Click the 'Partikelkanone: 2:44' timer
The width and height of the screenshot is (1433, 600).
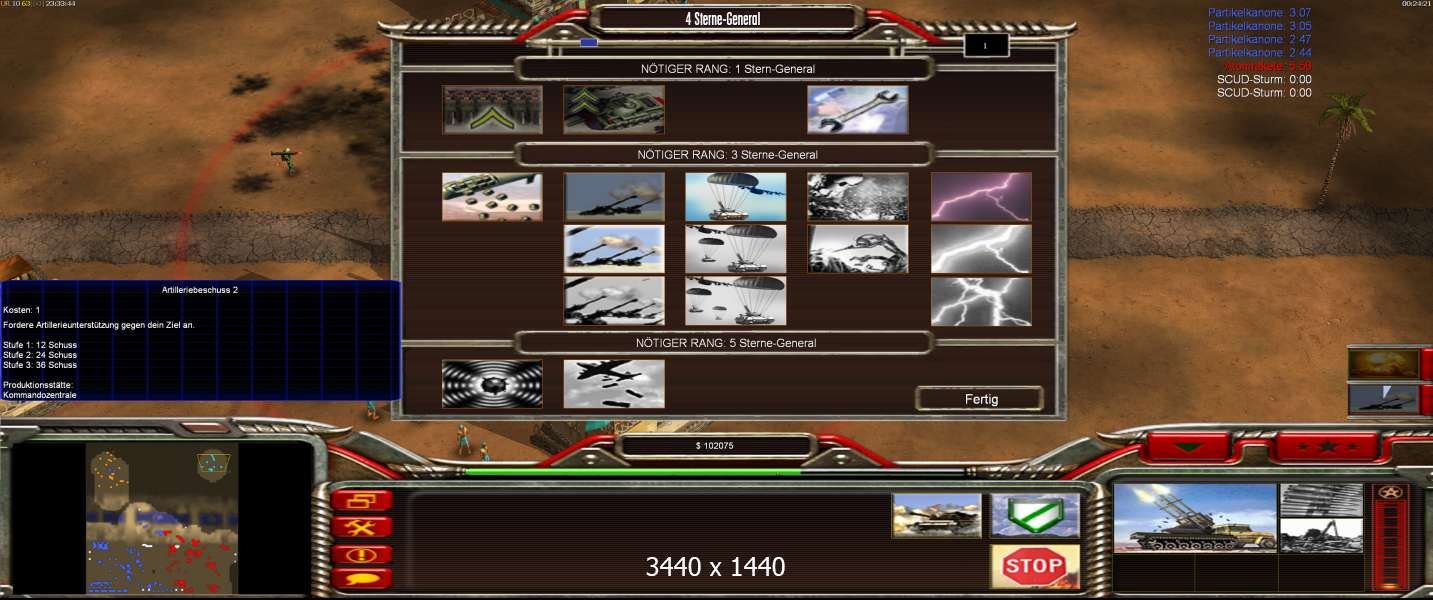point(1260,52)
